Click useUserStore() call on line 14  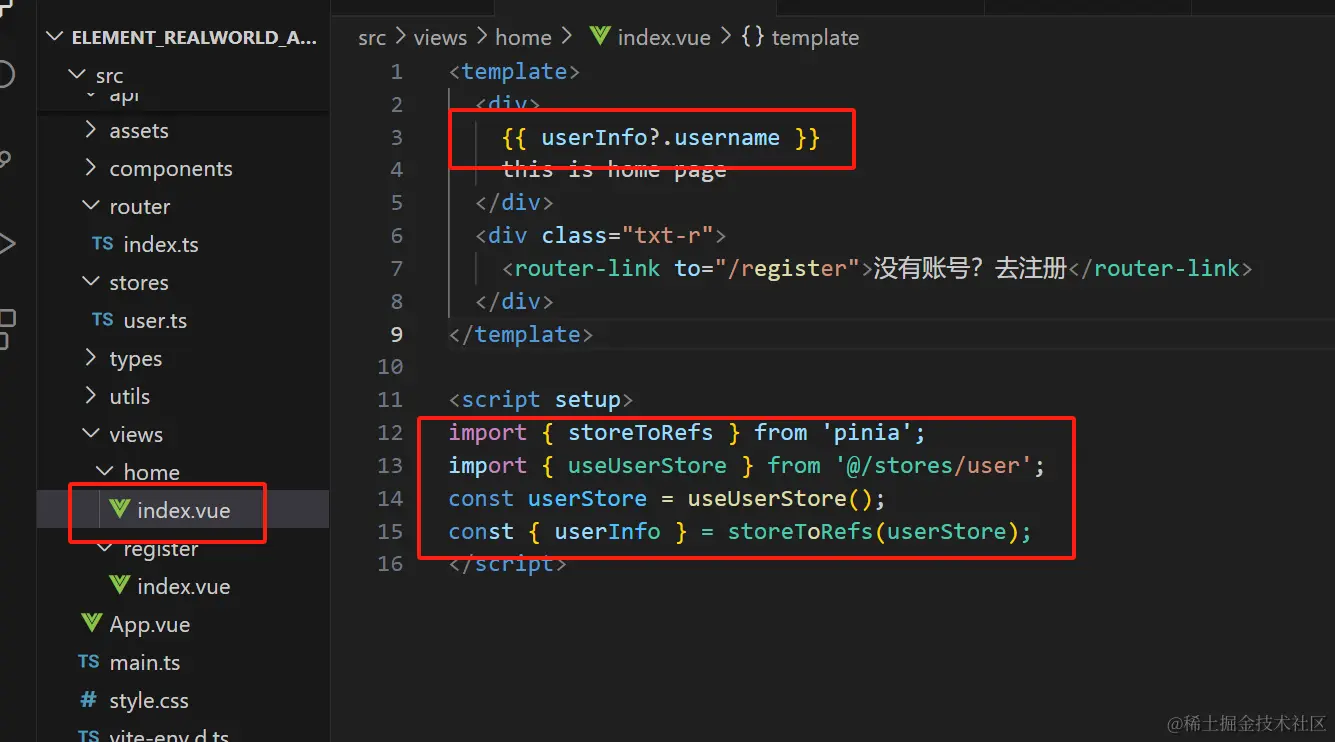(780, 499)
